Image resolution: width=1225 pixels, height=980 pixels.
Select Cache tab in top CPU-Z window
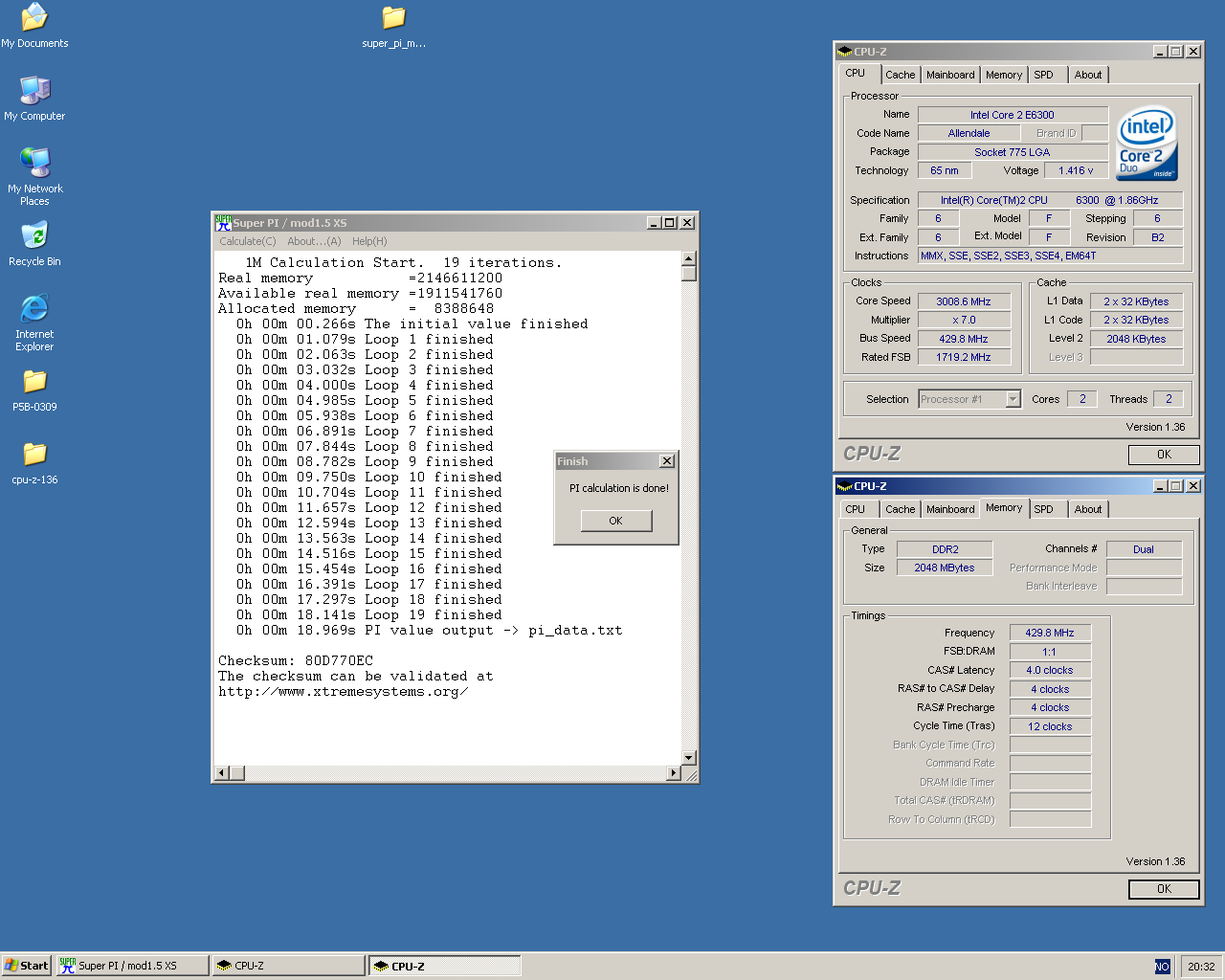pos(900,75)
